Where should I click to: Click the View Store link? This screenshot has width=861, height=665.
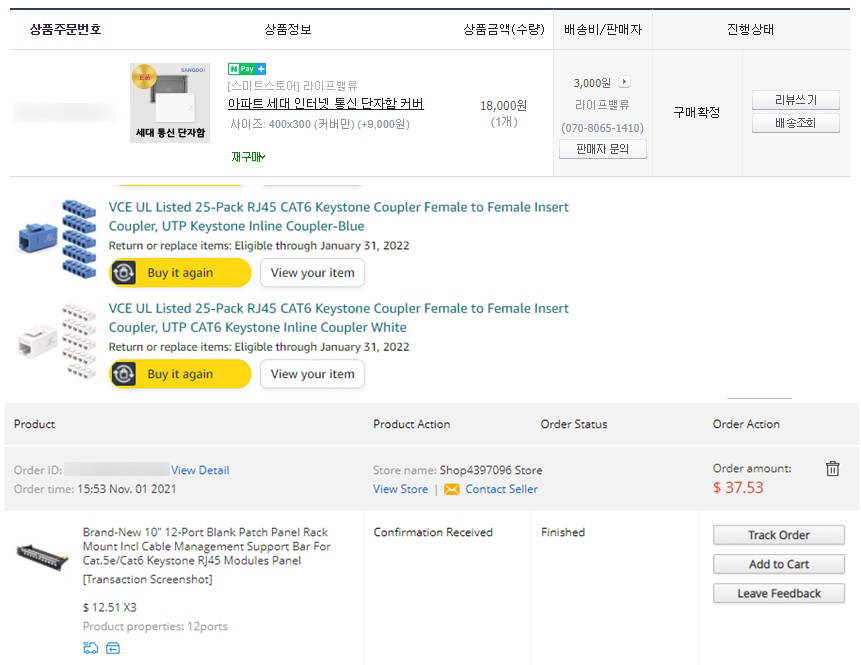(400, 489)
